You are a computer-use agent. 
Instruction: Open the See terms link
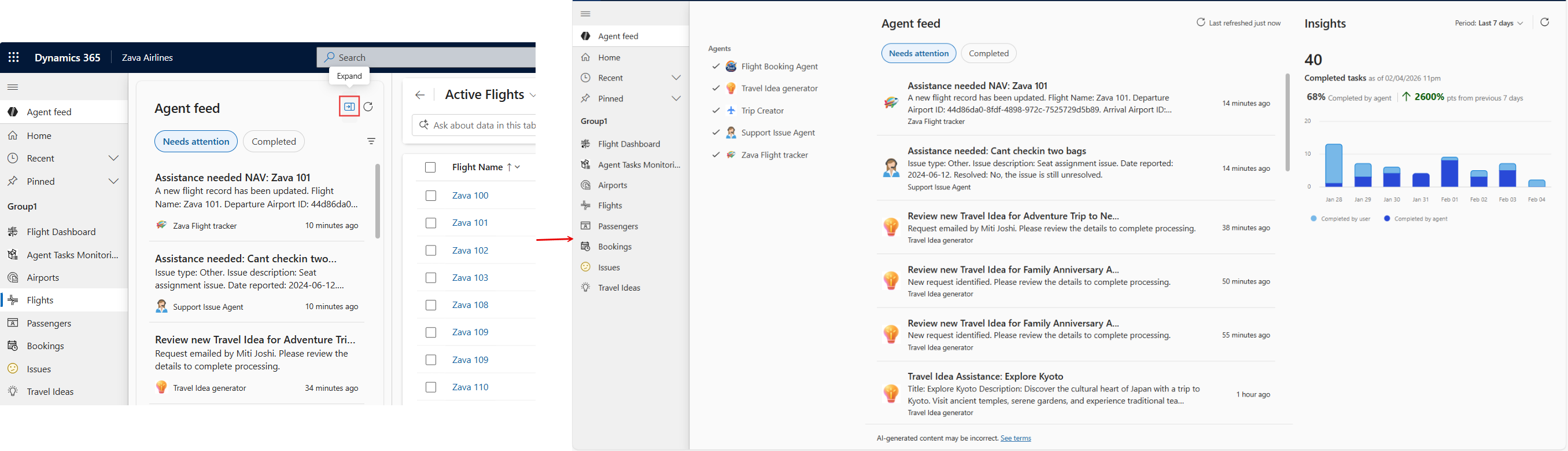[1016, 438]
